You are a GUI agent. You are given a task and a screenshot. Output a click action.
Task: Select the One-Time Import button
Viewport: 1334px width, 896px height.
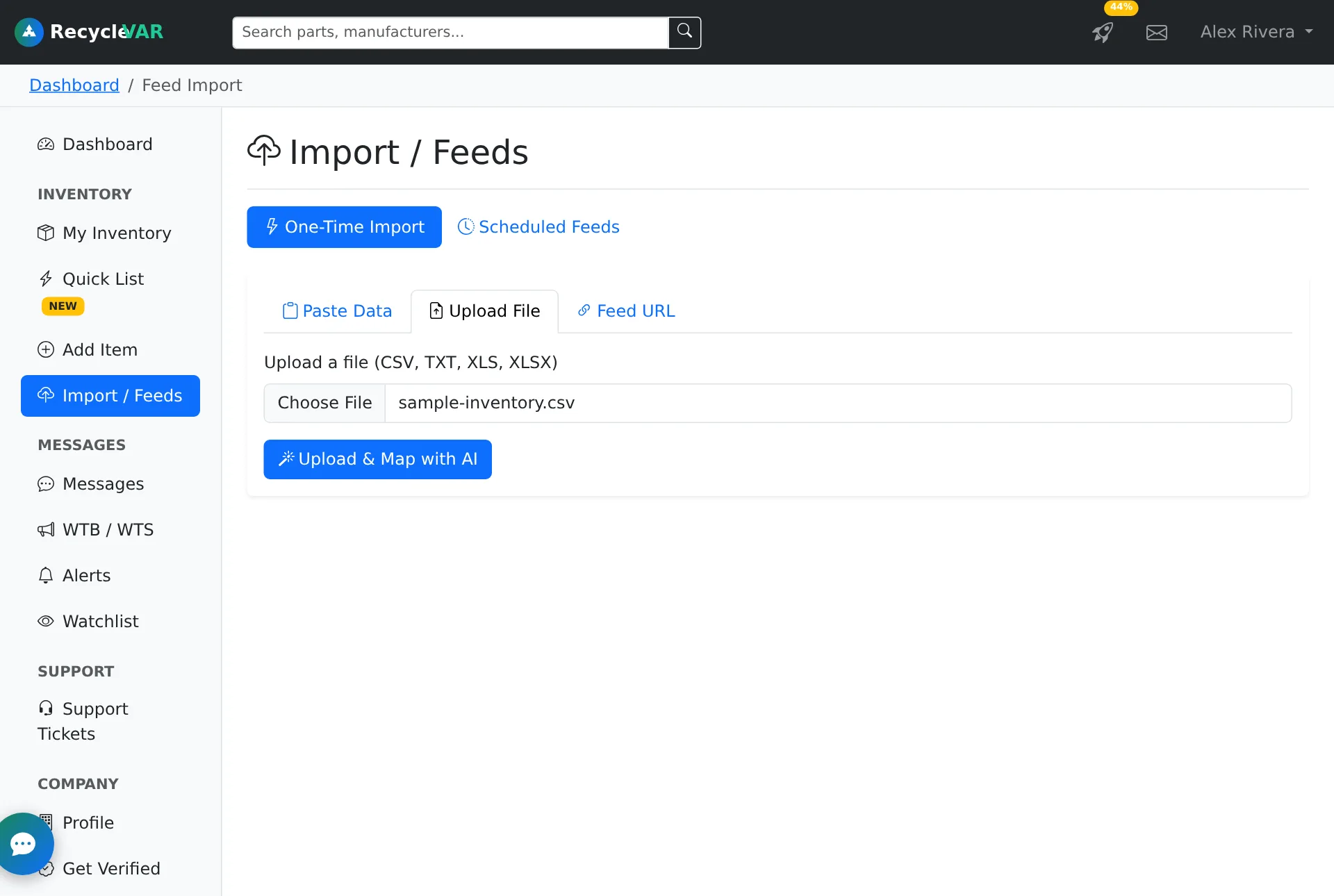tap(344, 227)
